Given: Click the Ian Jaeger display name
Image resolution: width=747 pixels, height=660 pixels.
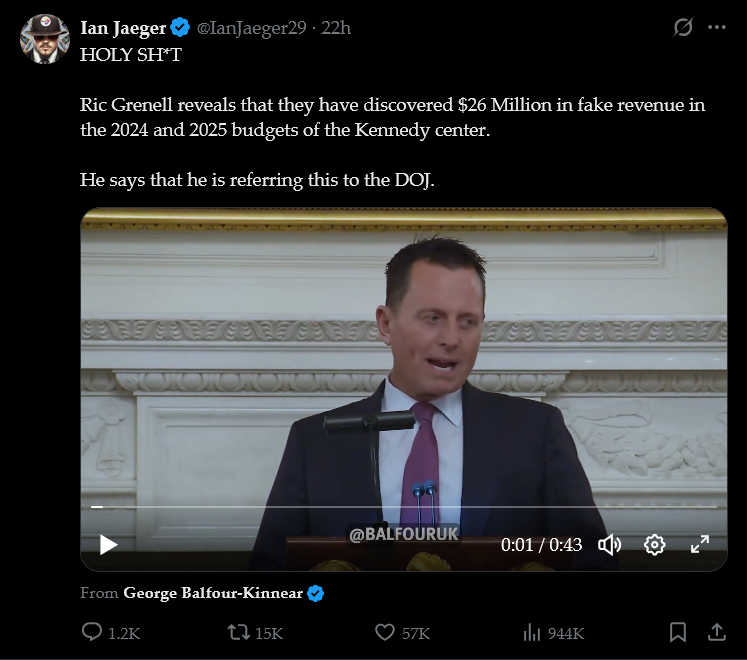Looking at the screenshot, I should click(x=123, y=28).
